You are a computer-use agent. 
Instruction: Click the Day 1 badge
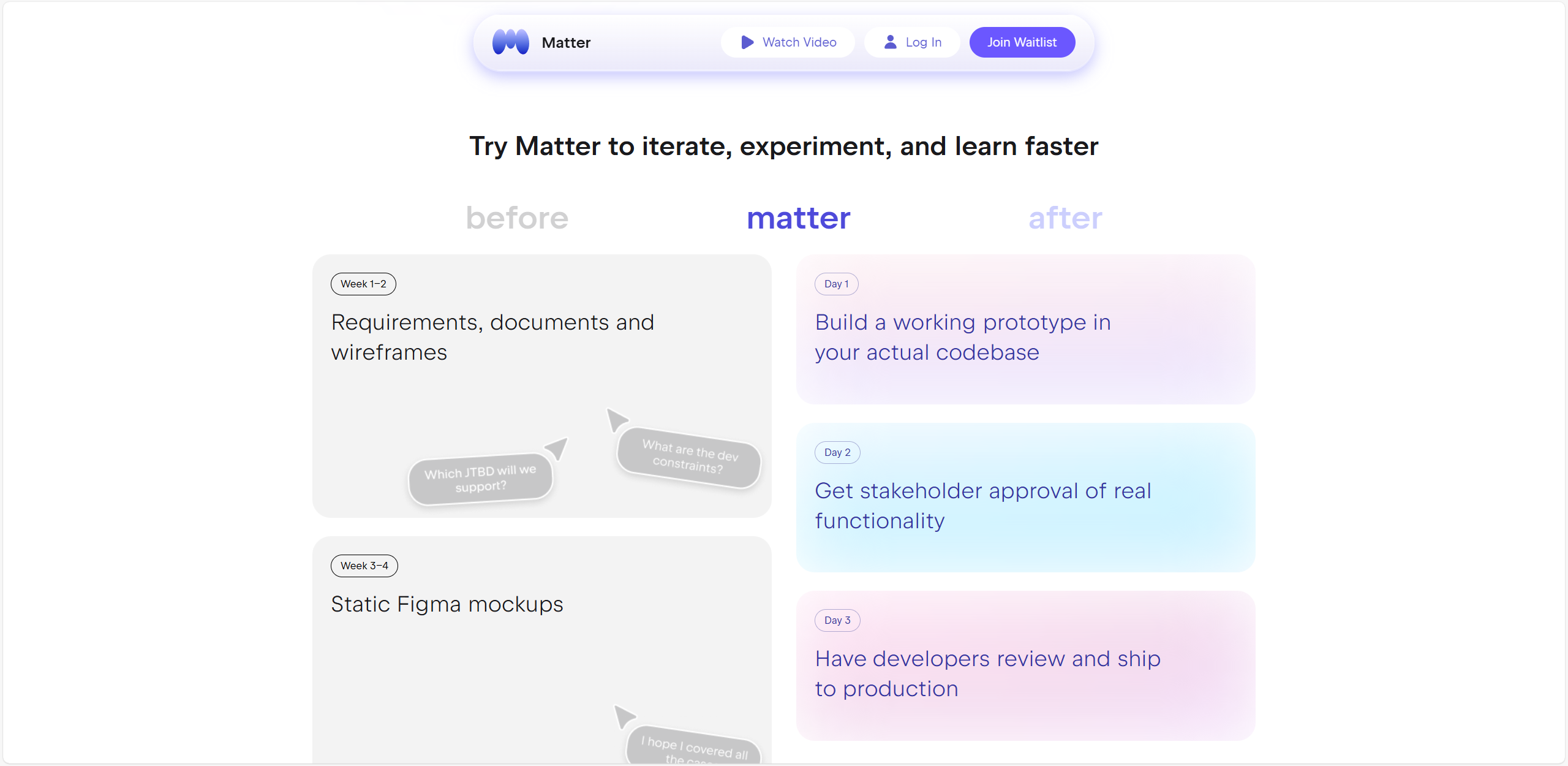click(836, 284)
